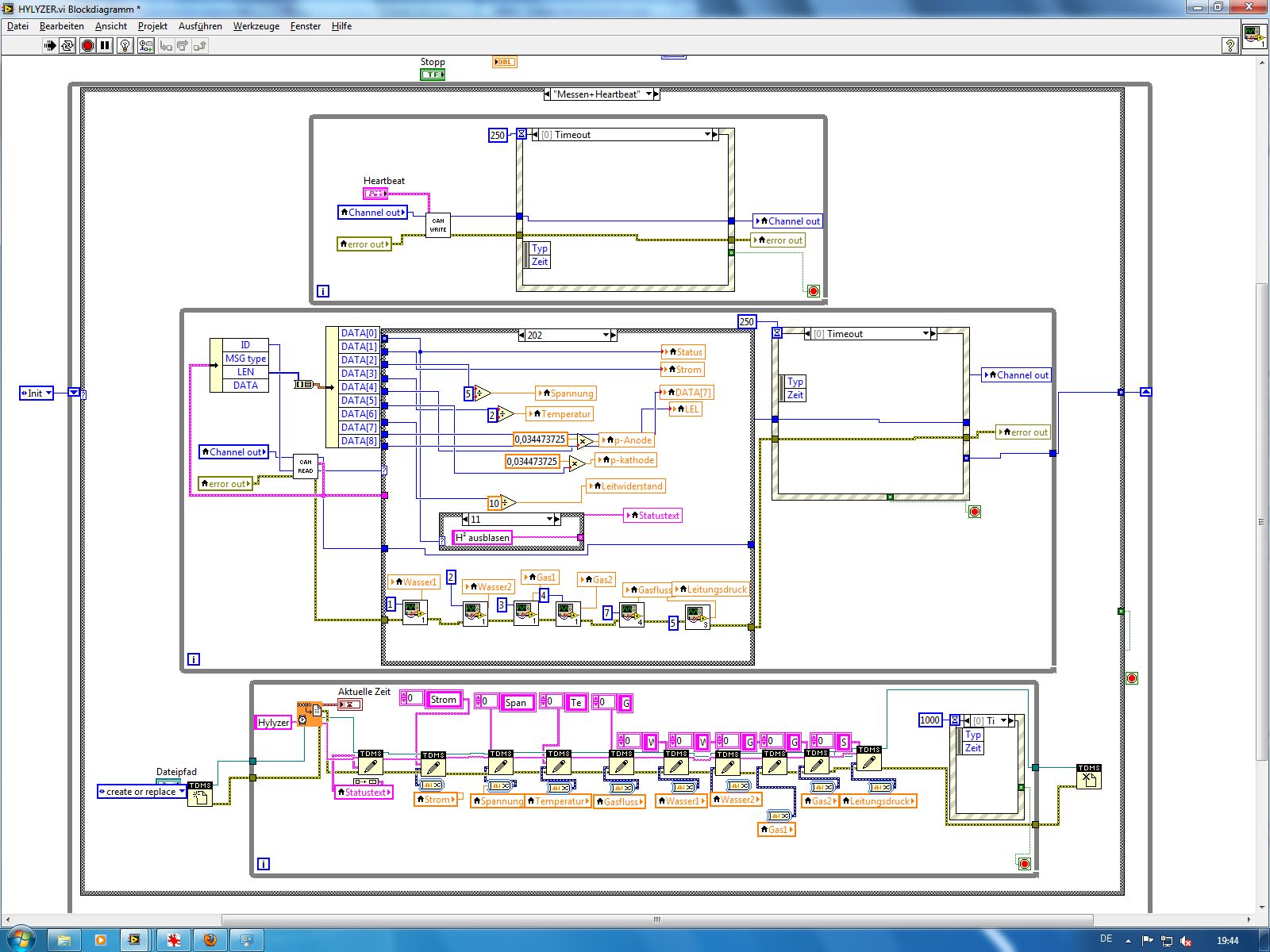Image resolution: width=1270 pixels, height=952 pixels.
Task: Click the Run arrow in the toolbar
Action: pos(50,46)
